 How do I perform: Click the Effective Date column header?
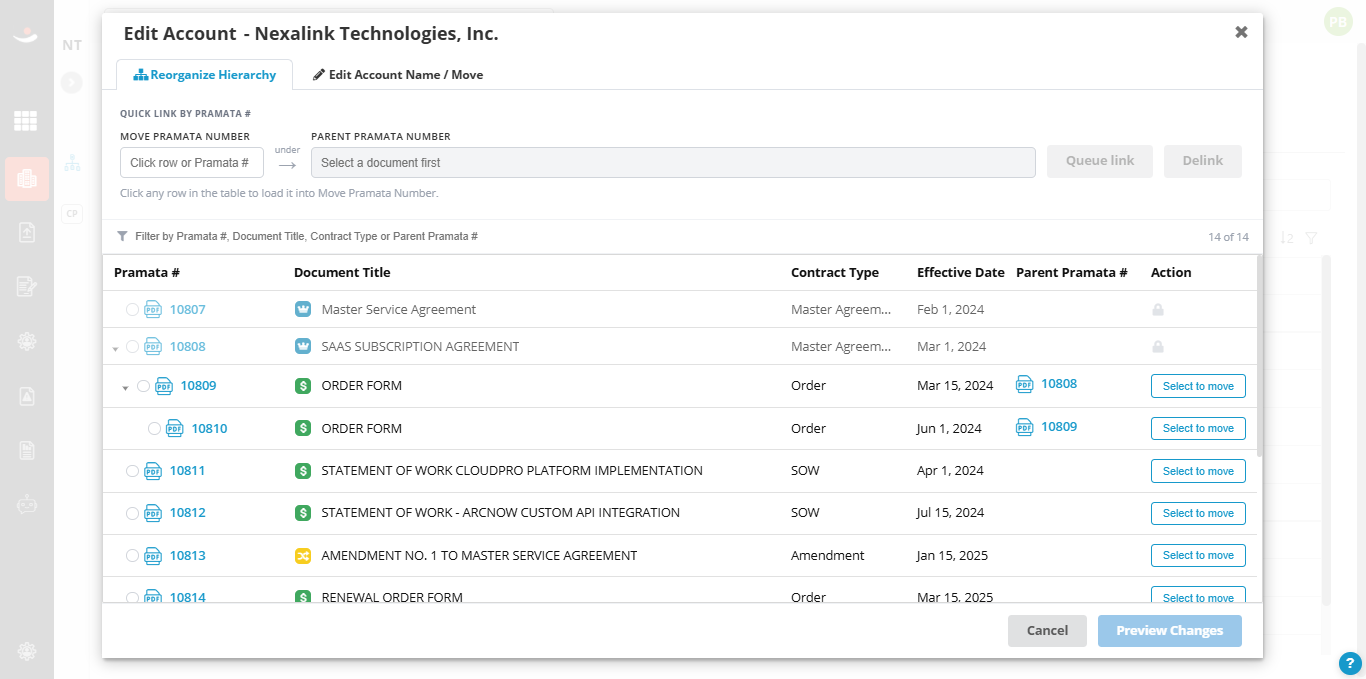click(961, 273)
